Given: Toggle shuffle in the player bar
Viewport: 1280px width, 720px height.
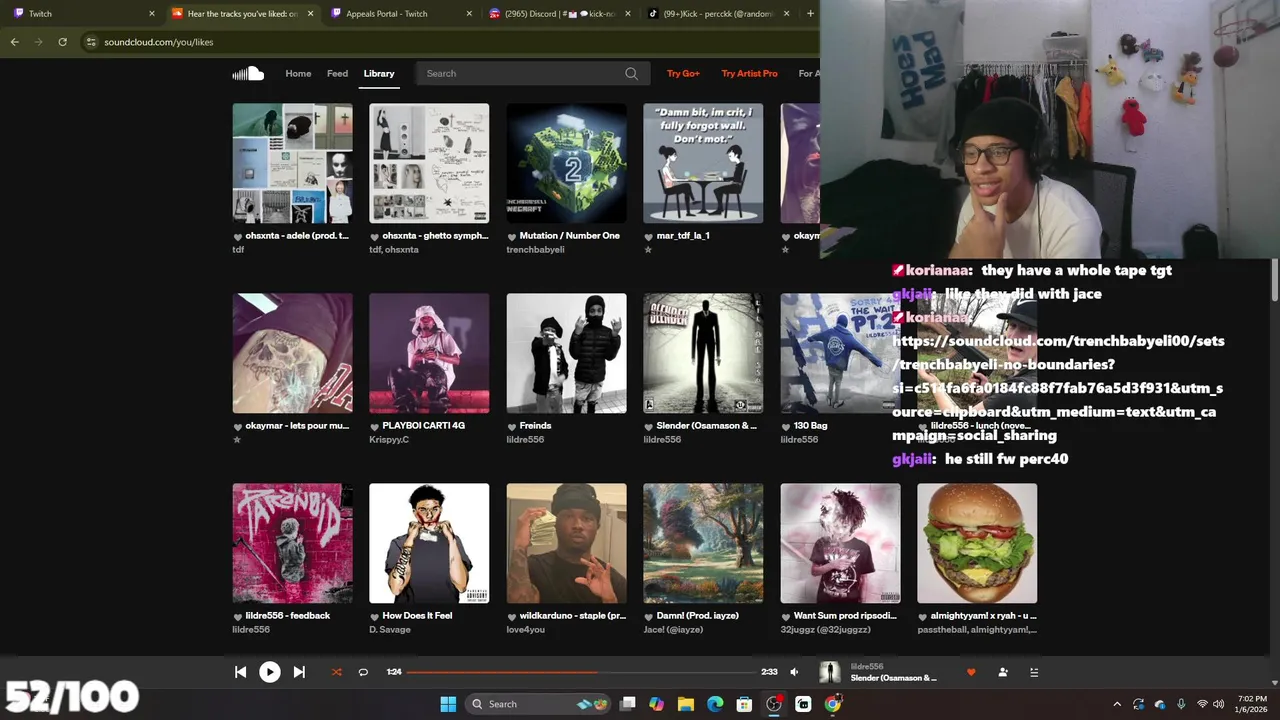Looking at the screenshot, I should tap(336, 672).
